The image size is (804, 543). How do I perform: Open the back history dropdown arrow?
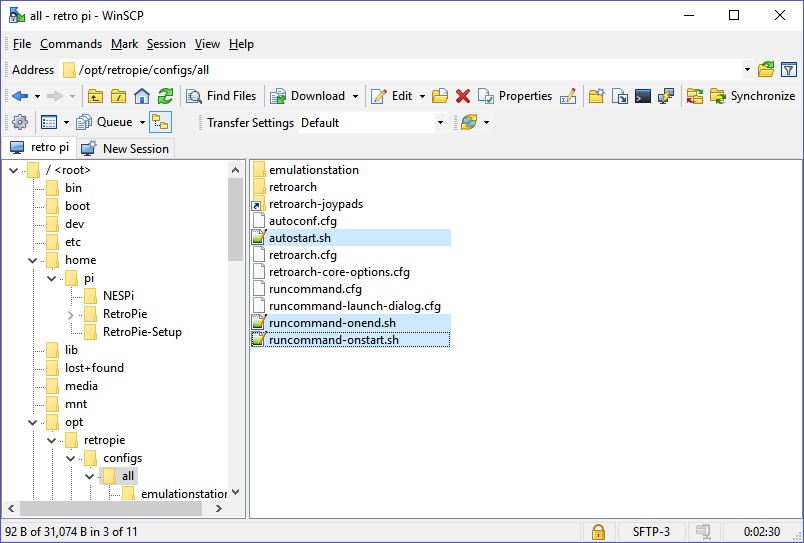click(37, 96)
